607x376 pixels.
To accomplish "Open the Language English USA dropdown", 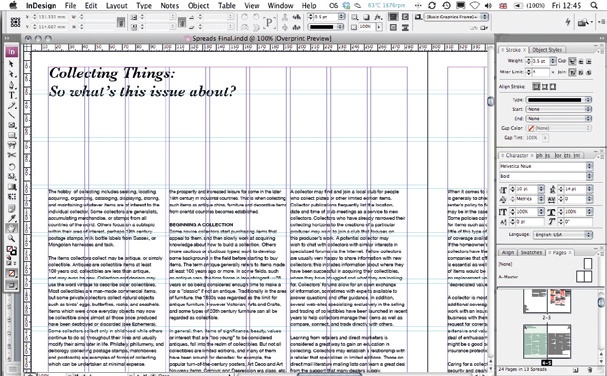I will [x=562, y=235].
